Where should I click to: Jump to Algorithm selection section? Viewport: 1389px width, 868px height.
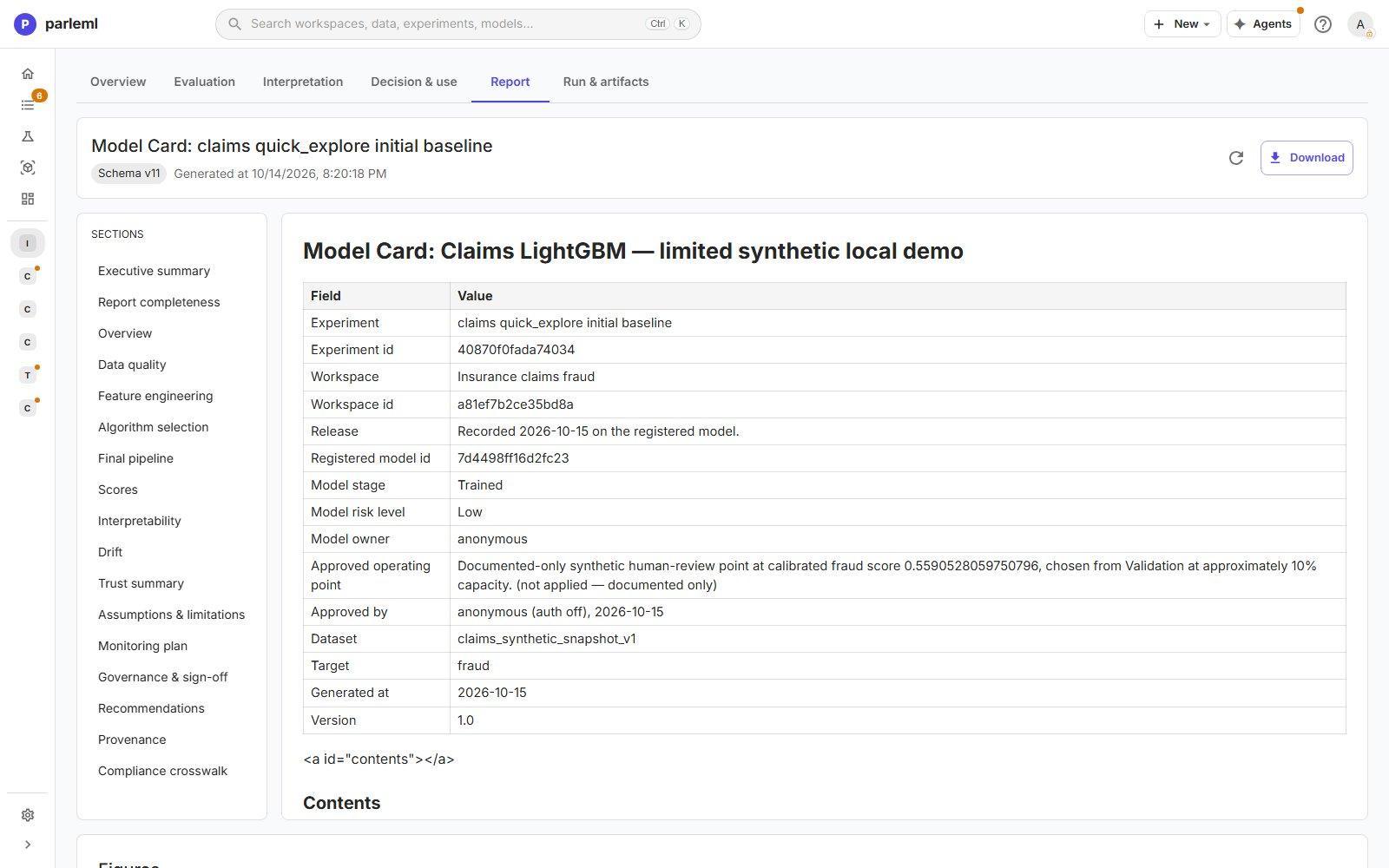pyautogui.click(x=154, y=427)
